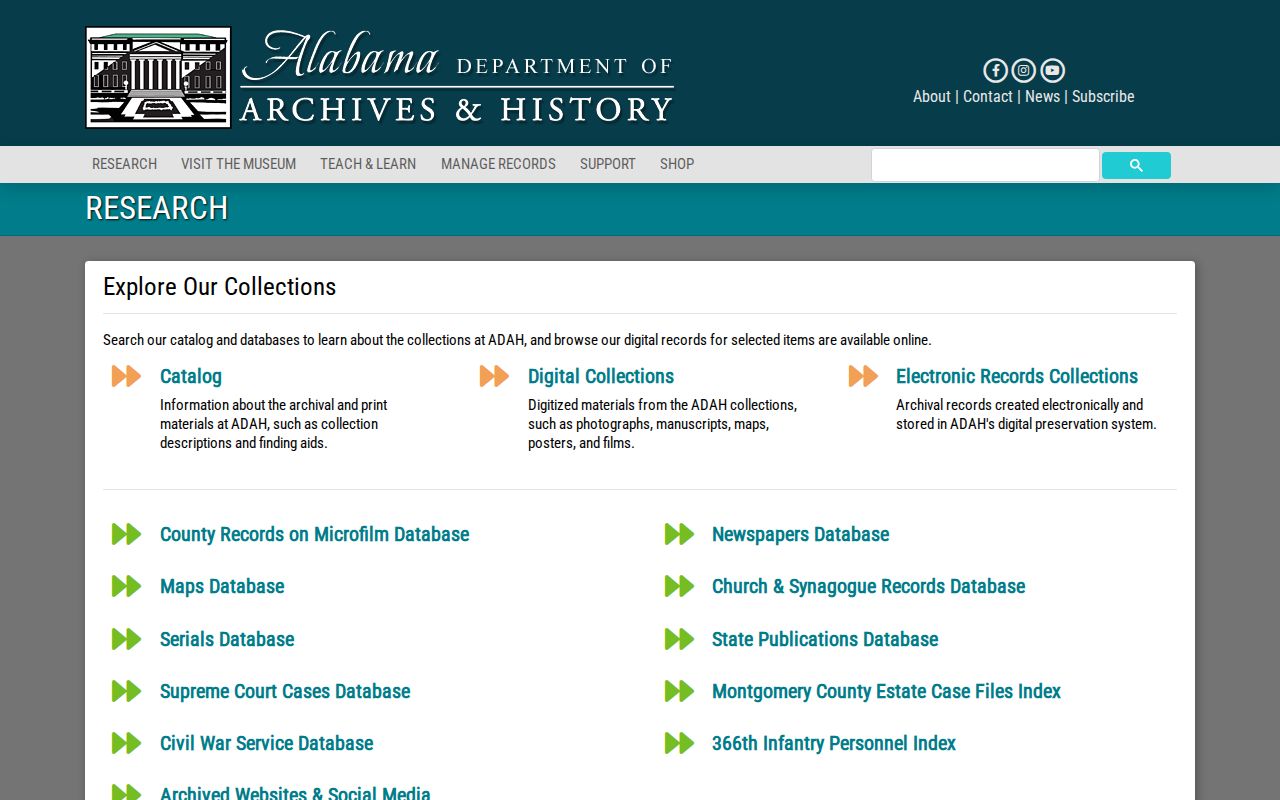The width and height of the screenshot is (1280, 800).
Task: Open the ADAH Instagram icon
Action: click(x=1023, y=70)
